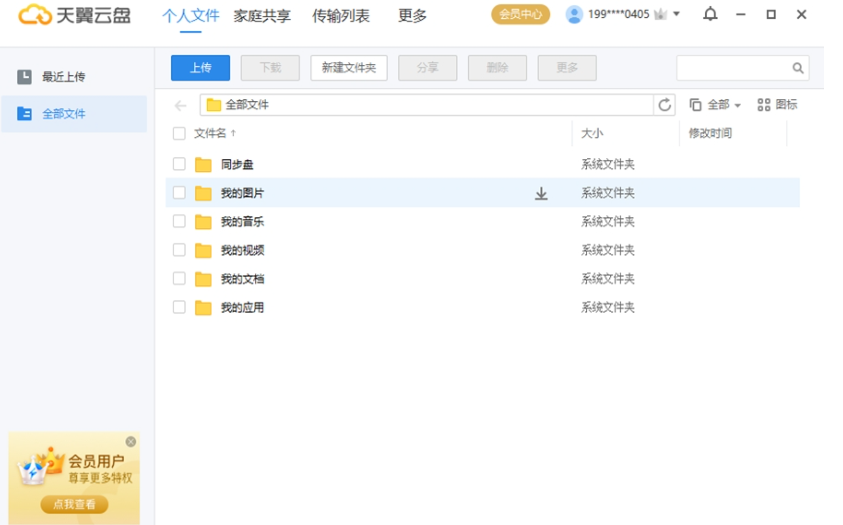Click the magnifier search icon
Screen dimensions: 843x525
coord(798,68)
